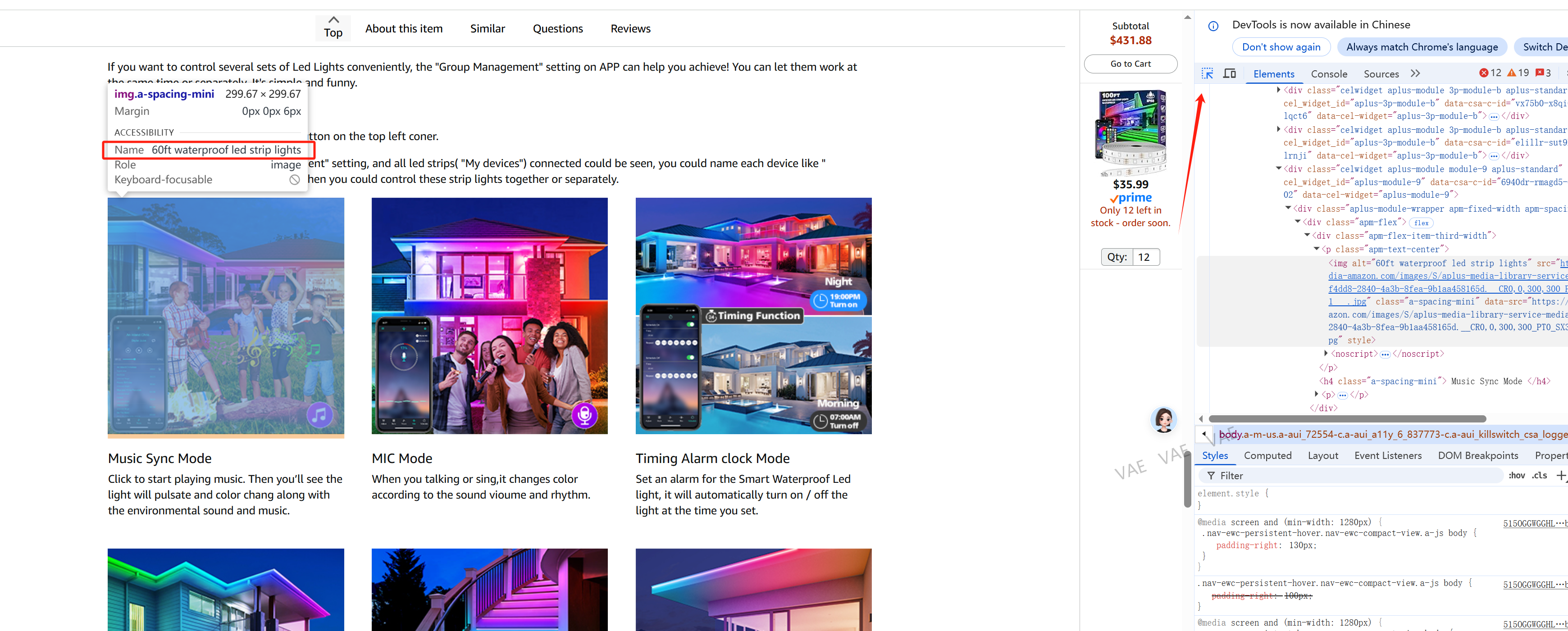Collapse the aplus-module module-9 div node
The width and height of the screenshot is (1568, 631).
coord(1278,168)
